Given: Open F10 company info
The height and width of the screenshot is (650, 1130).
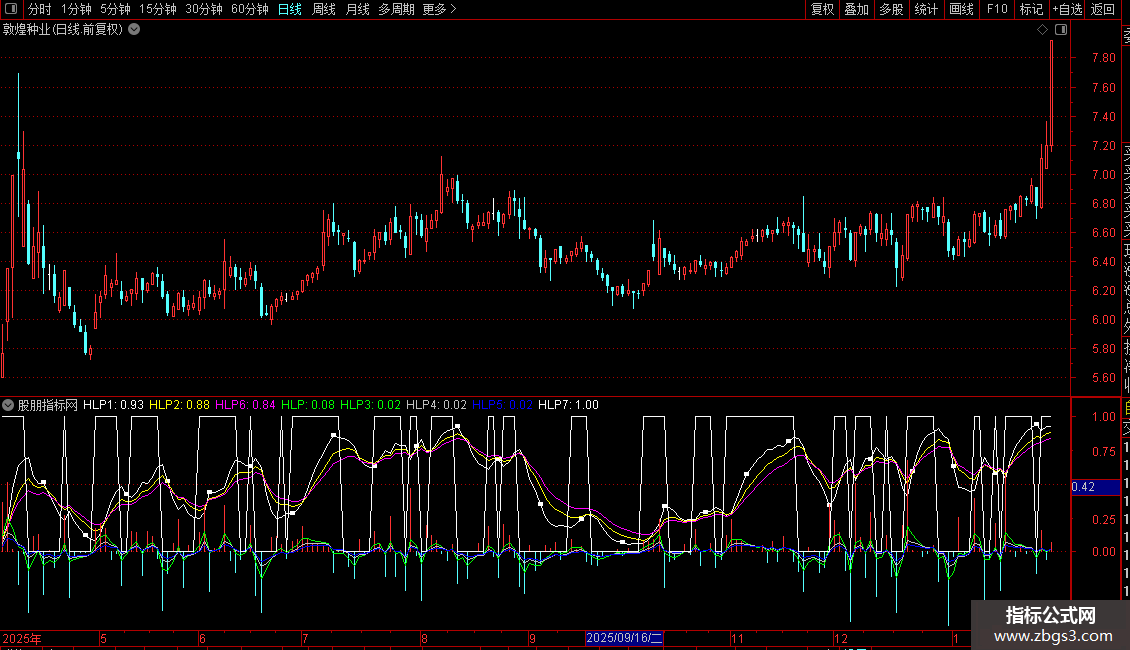Looking at the screenshot, I should [x=997, y=9].
